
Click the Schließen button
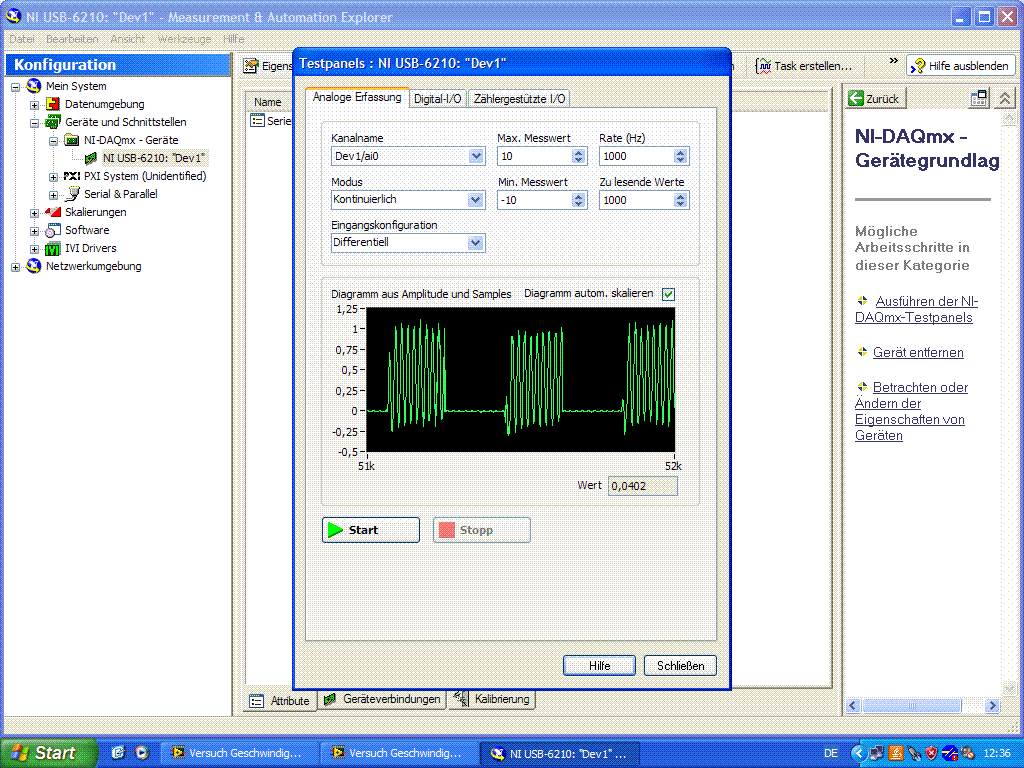680,666
